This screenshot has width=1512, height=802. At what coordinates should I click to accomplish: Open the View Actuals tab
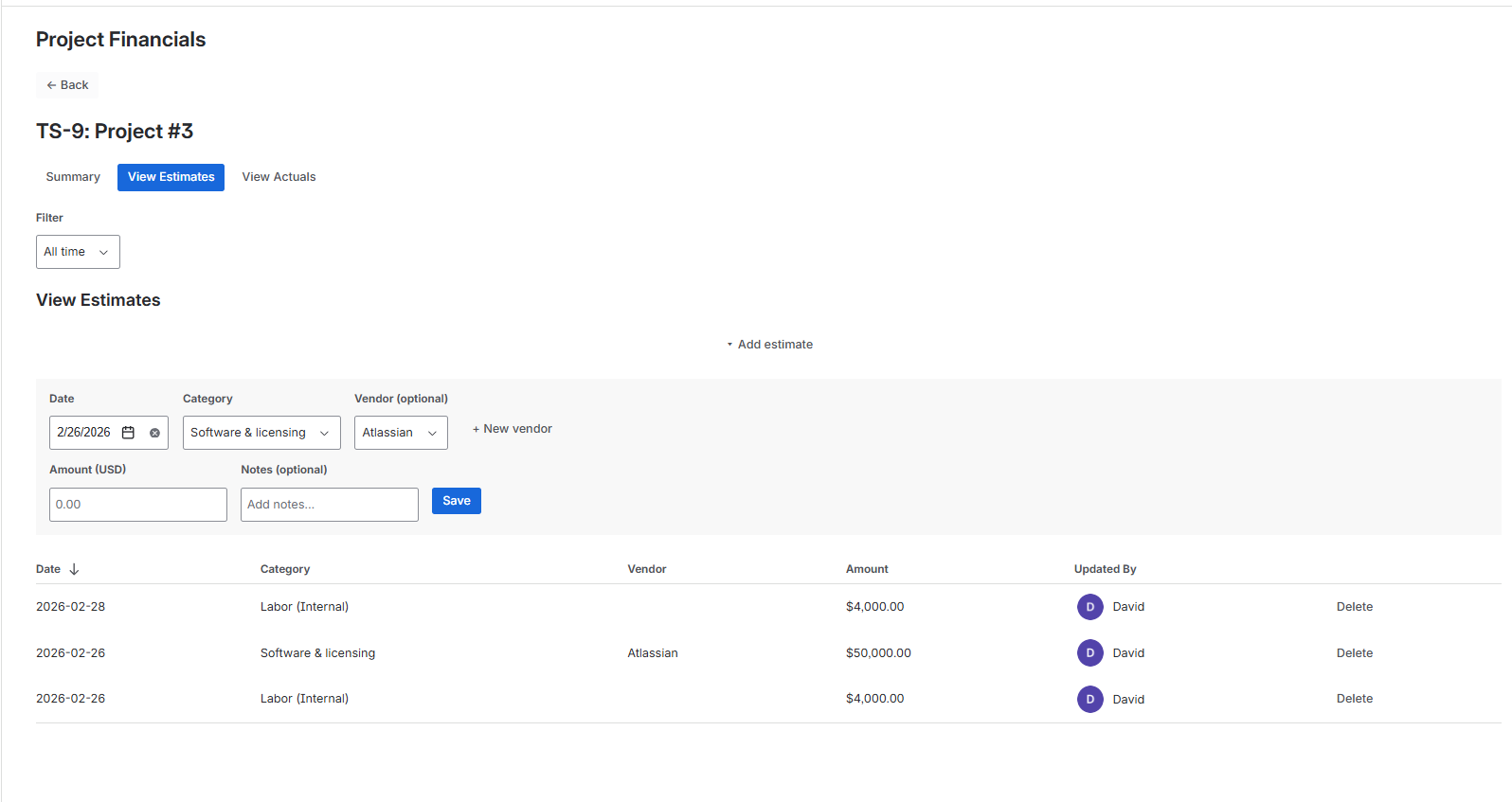click(x=279, y=177)
